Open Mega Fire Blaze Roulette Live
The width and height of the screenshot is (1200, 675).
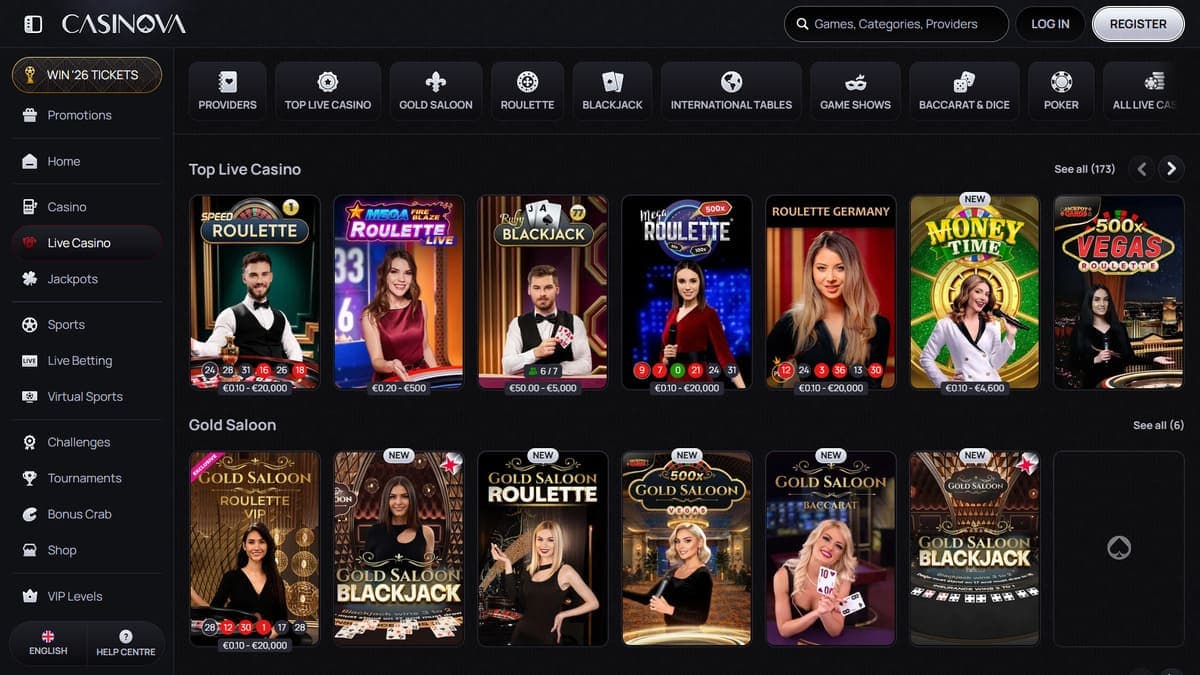tap(399, 292)
